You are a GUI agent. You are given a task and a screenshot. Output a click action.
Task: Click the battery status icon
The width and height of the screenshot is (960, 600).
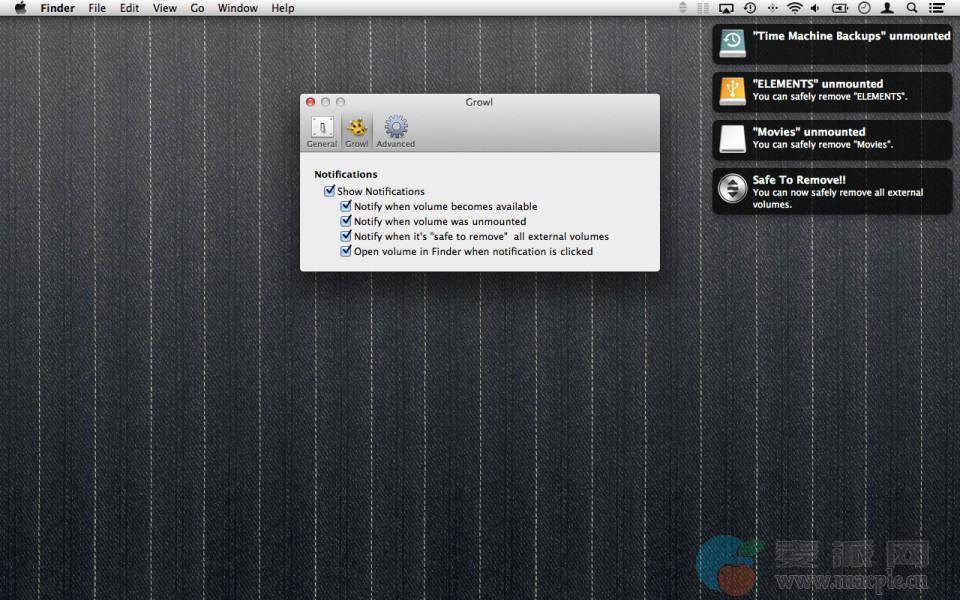tap(840, 8)
